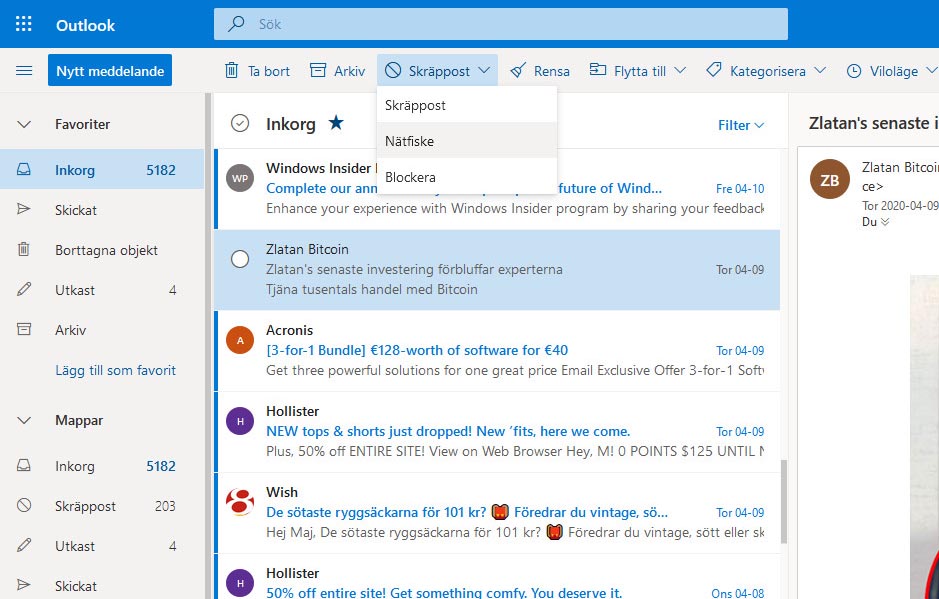The image size is (939, 599).
Task: Collapse the Favoriter section
Action: coord(24,124)
